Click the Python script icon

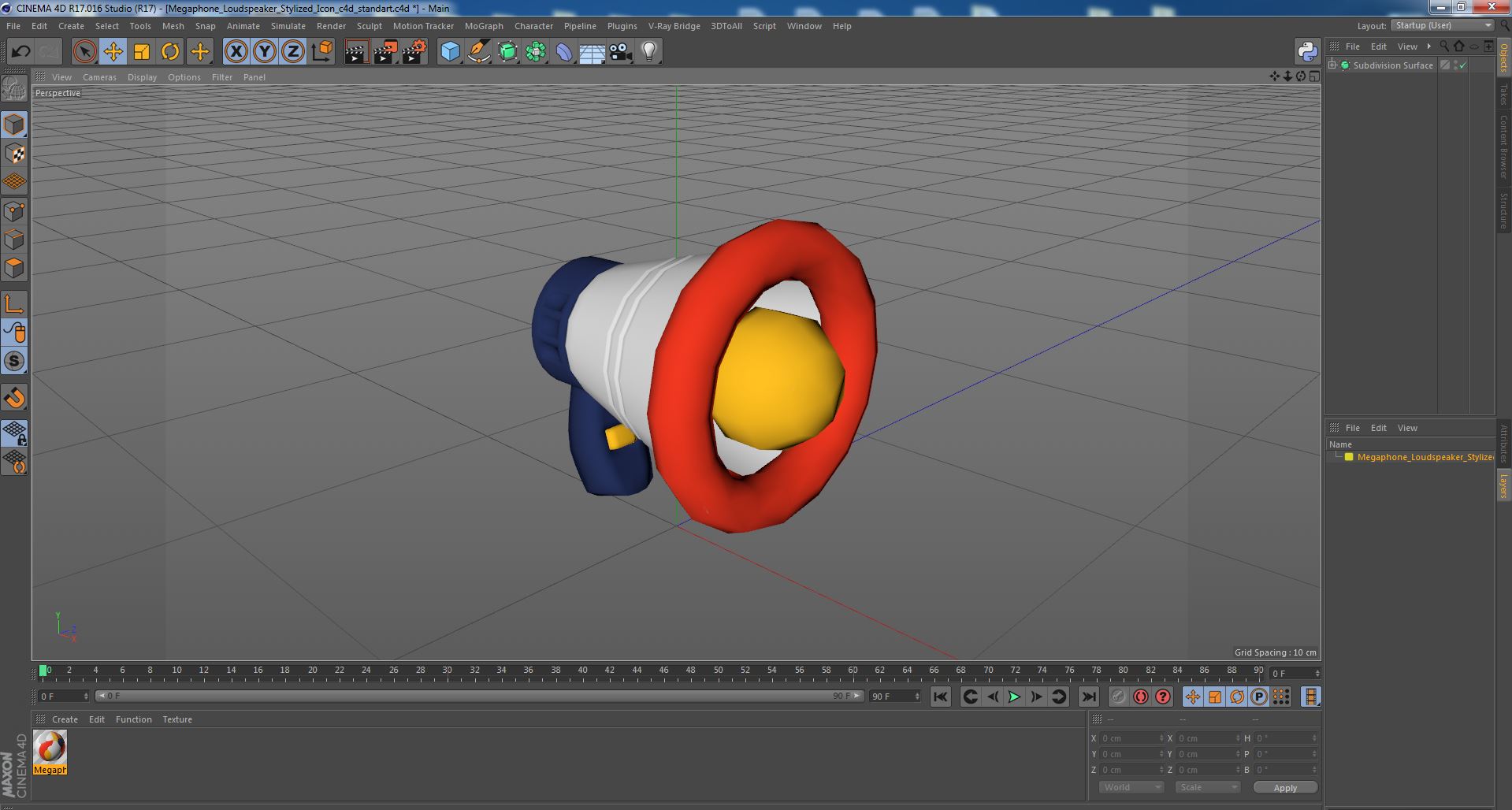[1308, 52]
